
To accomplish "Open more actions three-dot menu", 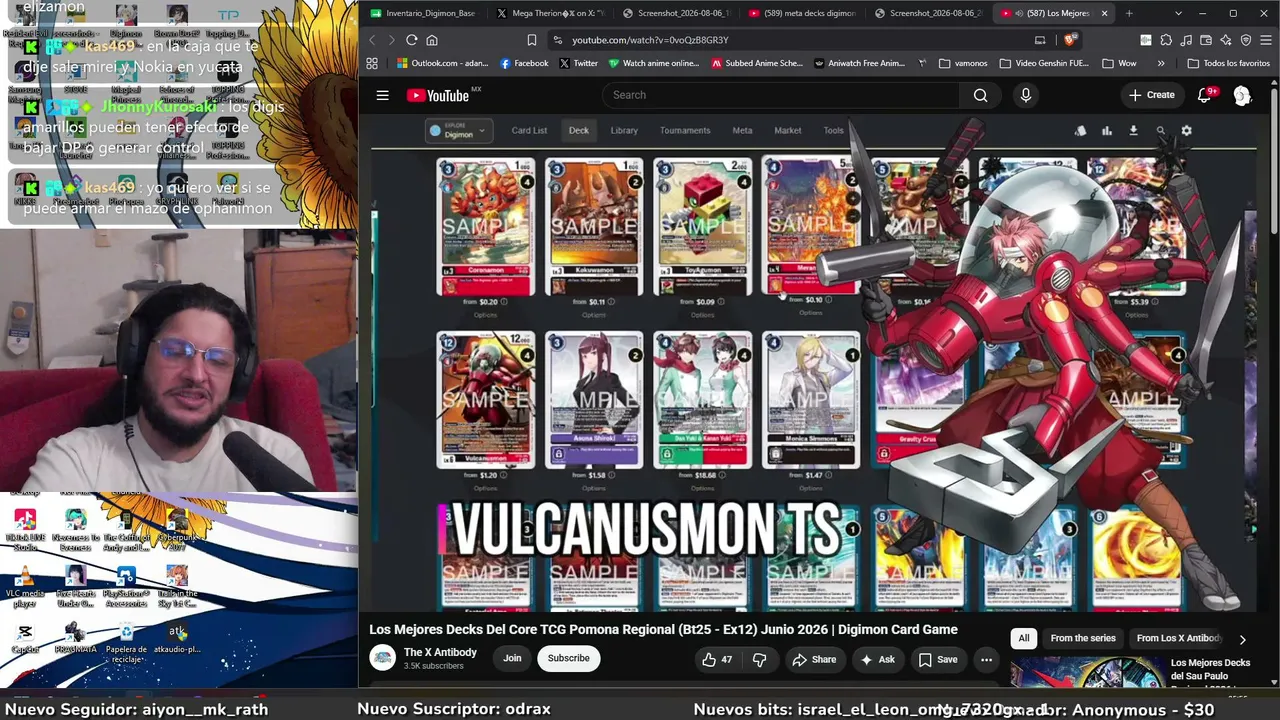I will [986, 659].
